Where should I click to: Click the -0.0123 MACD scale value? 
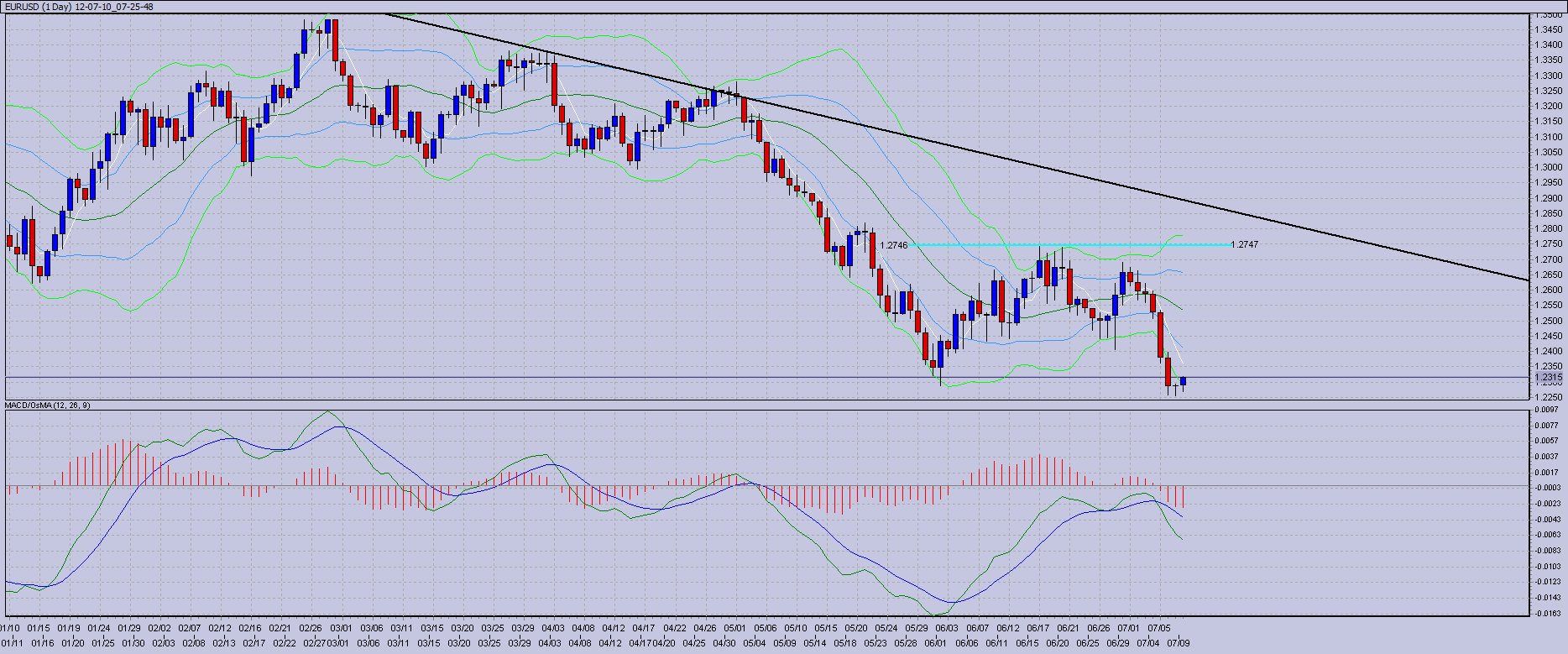tap(1546, 582)
